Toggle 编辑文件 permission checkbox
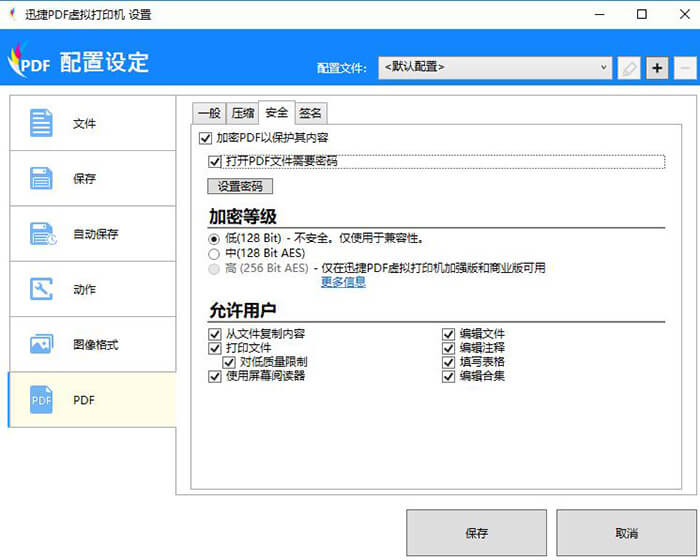 pyautogui.click(x=448, y=334)
